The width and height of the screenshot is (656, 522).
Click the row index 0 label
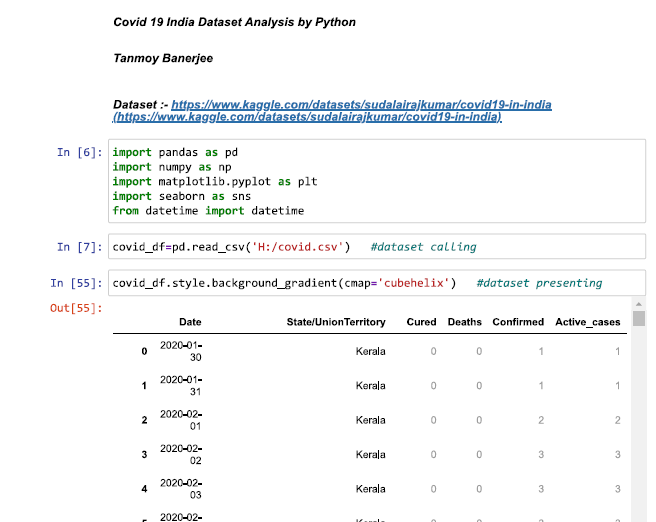point(144,351)
